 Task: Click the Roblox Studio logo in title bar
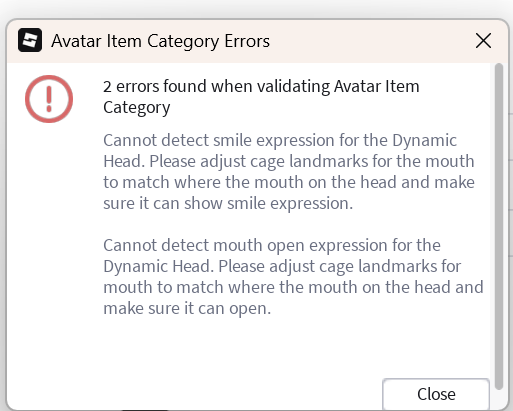30,40
